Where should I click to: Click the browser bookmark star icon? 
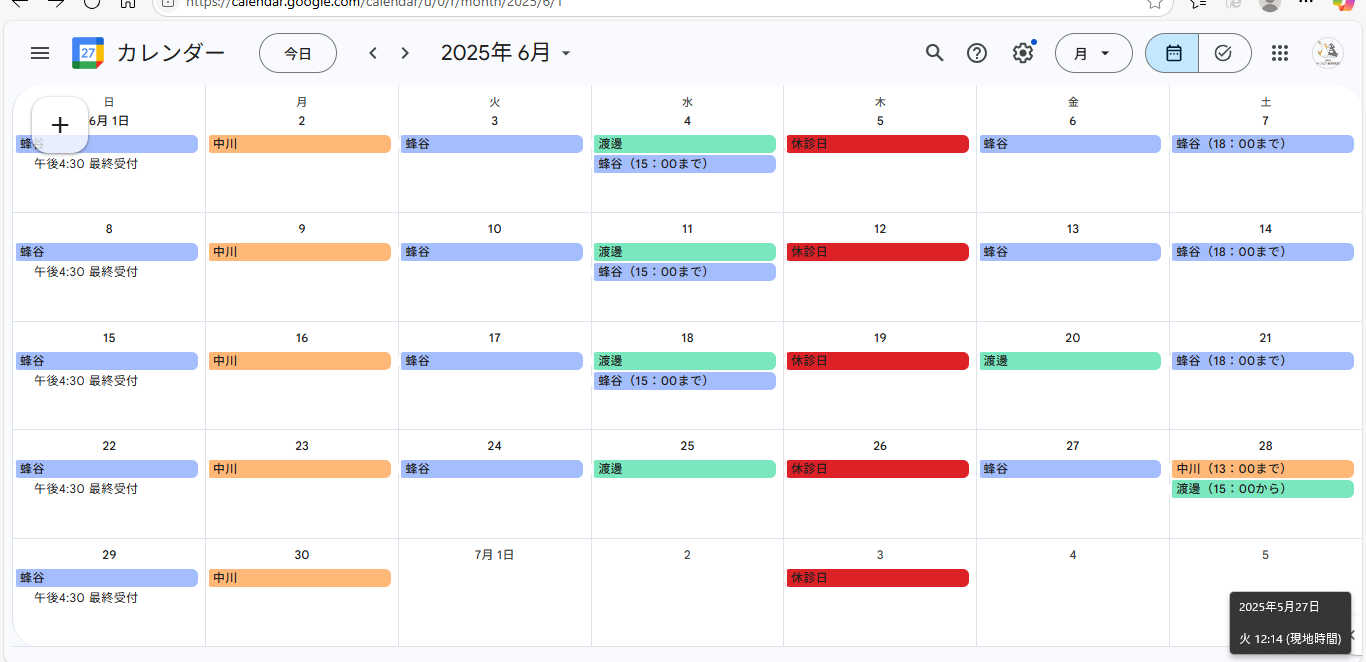(1155, 3)
